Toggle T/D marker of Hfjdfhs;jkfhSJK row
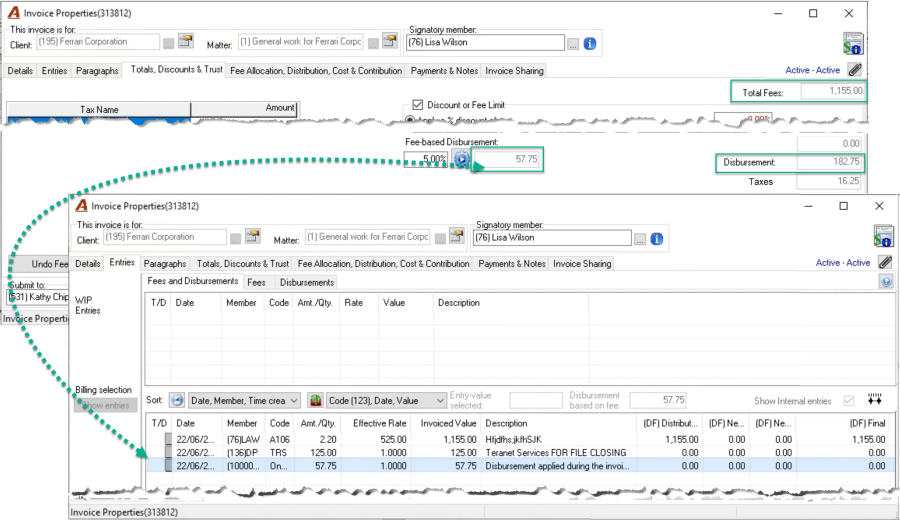This screenshot has width=900, height=520. pyautogui.click(x=168, y=439)
